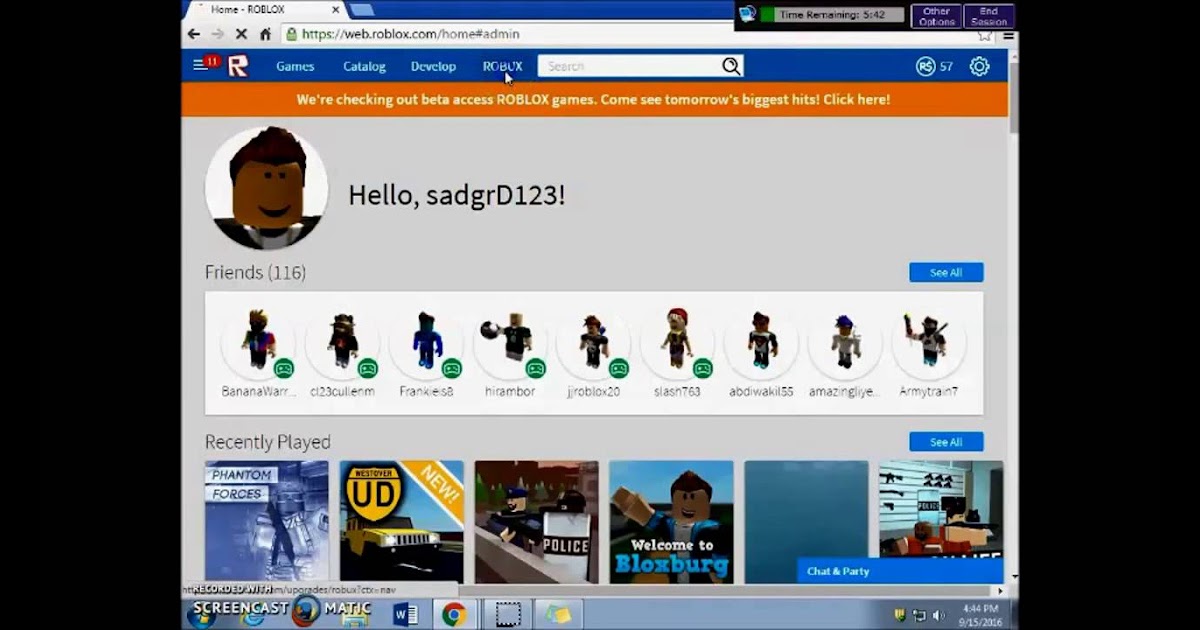Open the hamburger navigation menu
The image size is (1200, 630).
pyautogui.click(x=200, y=66)
